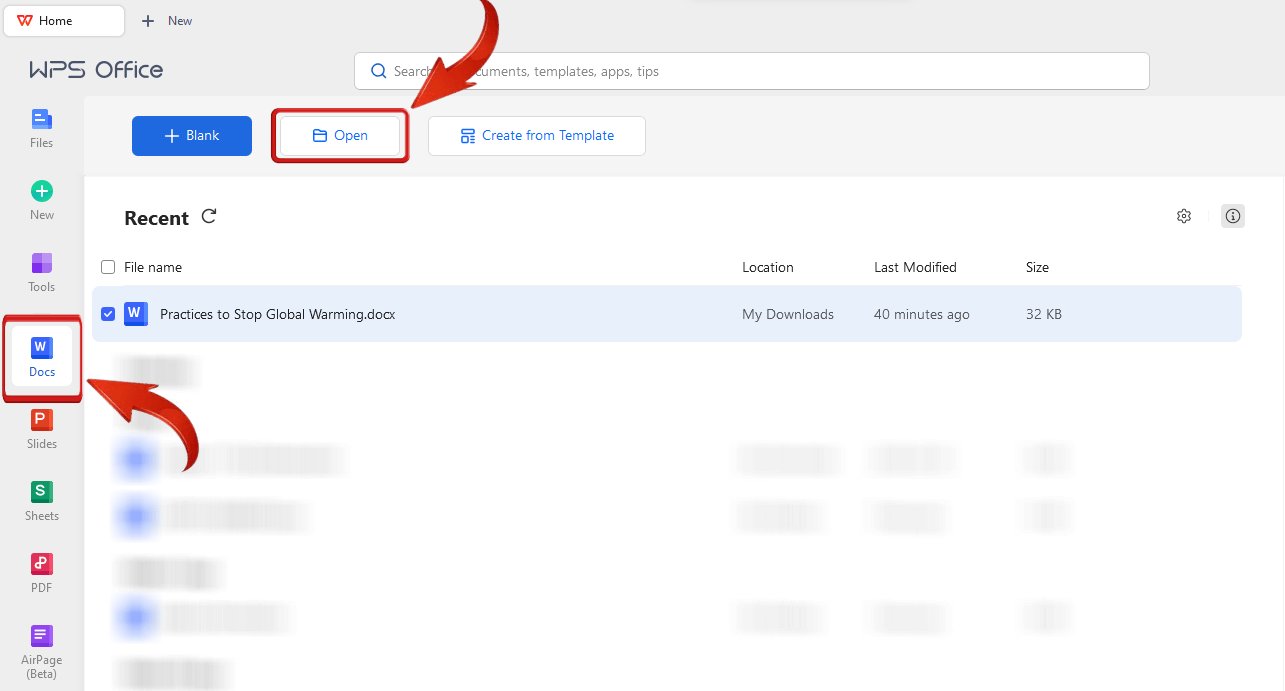Focus the search documents input field
This screenshot has width=1285, height=691.
(x=752, y=71)
